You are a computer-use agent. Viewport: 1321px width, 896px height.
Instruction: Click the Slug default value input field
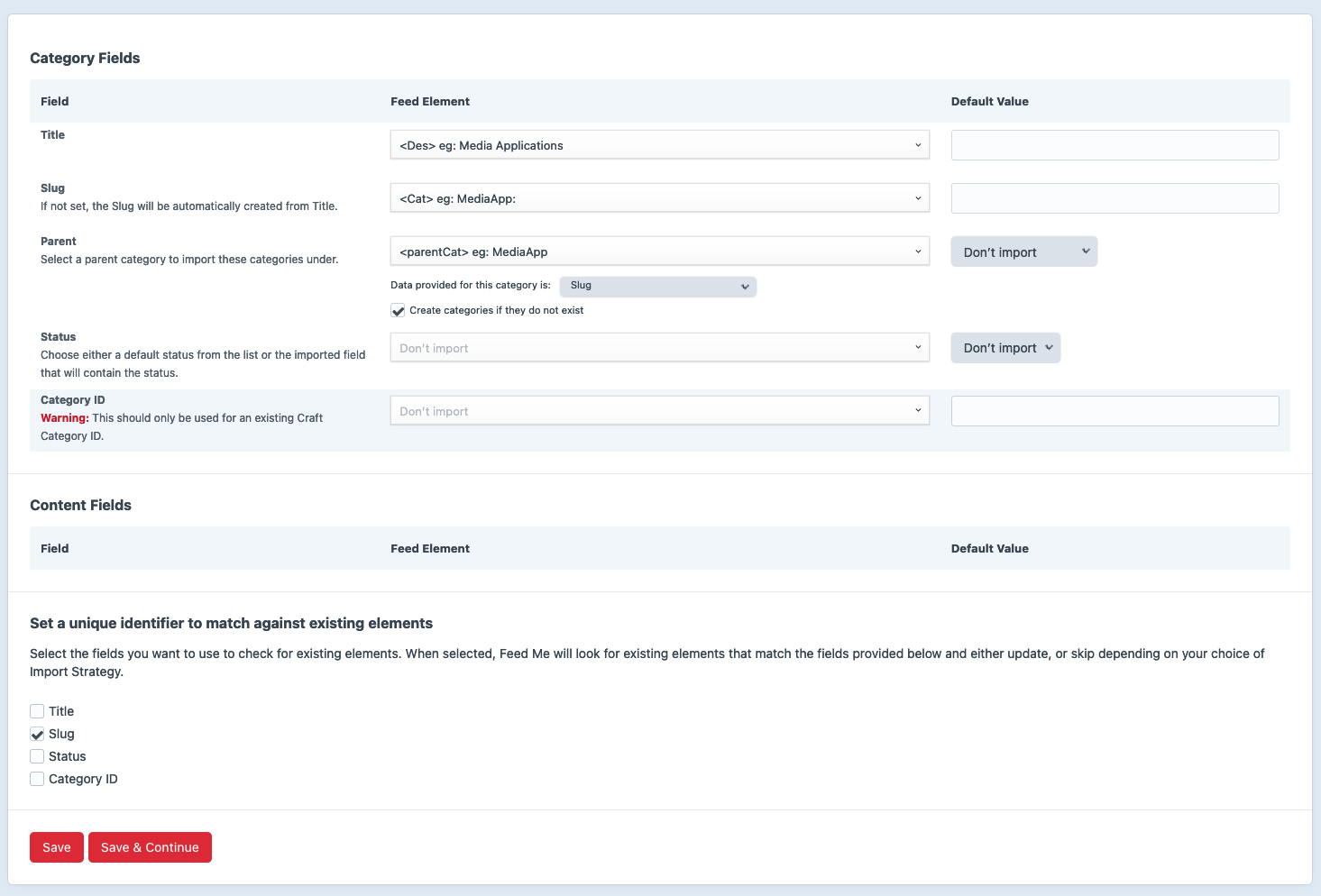[x=1115, y=197]
